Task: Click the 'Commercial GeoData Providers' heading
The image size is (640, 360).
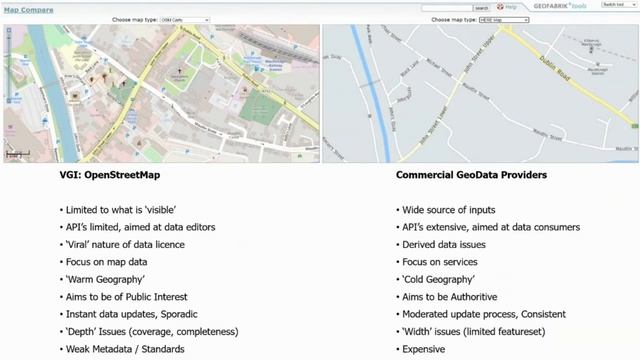Action: (x=471, y=175)
